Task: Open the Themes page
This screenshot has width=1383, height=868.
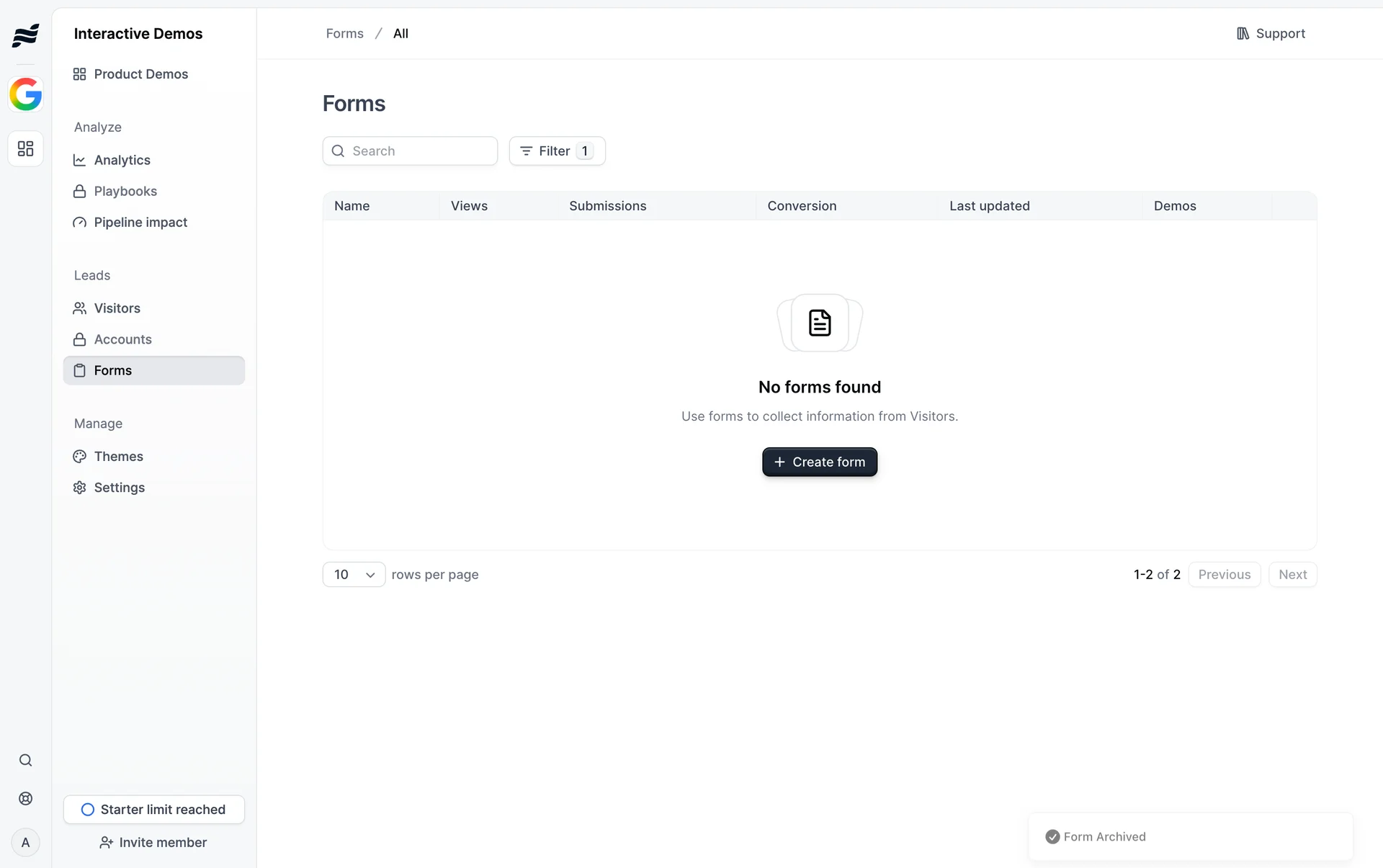Action: pyautogui.click(x=118, y=456)
